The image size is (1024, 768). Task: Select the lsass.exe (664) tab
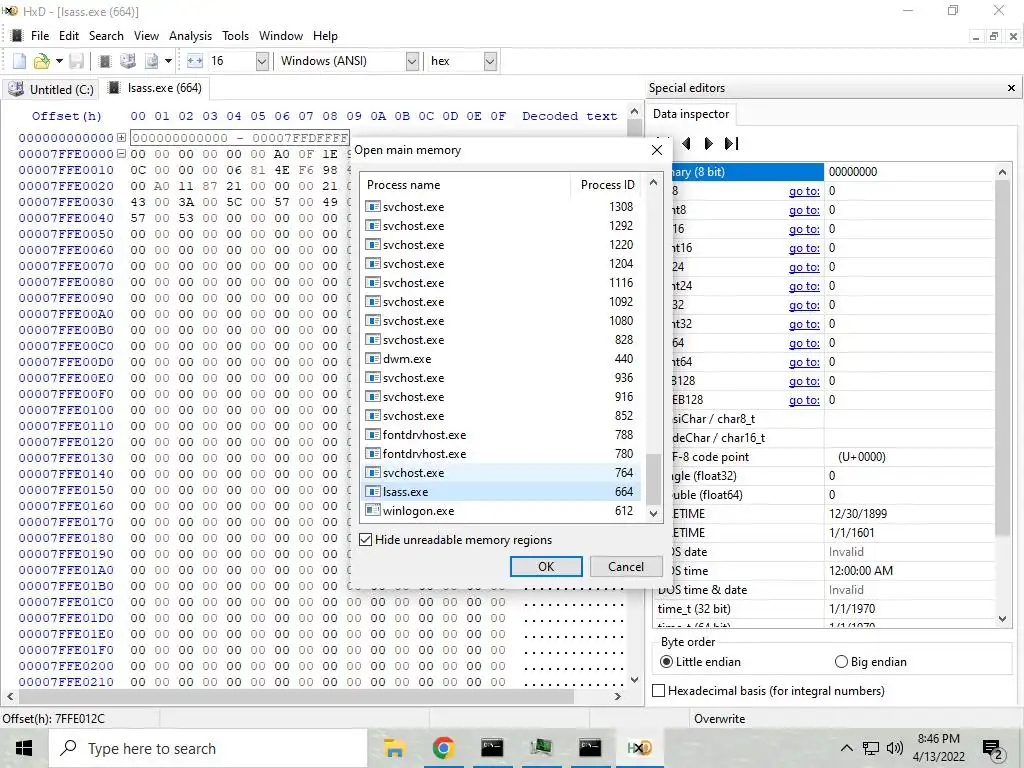point(155,88)
